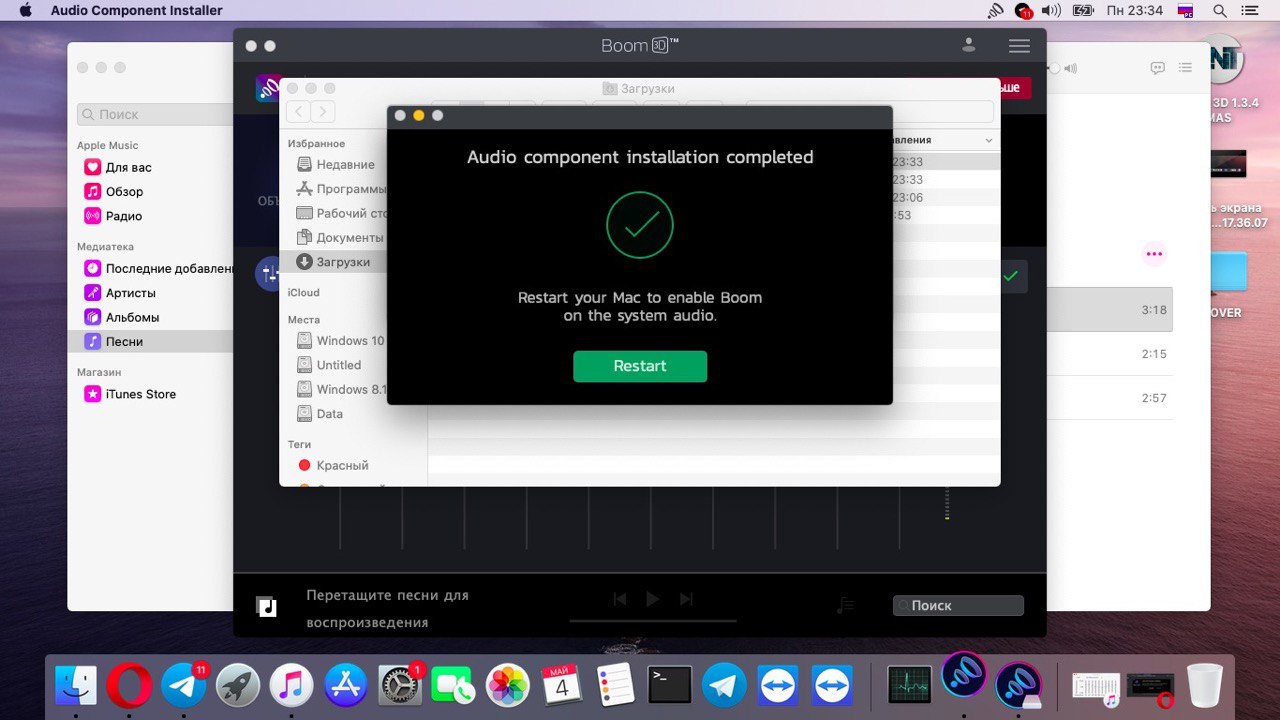Screen dimensions: 1280x720
Task: Go back in the Загрузки Finder window
Action: pyautogui.click(x=298, y=111)
